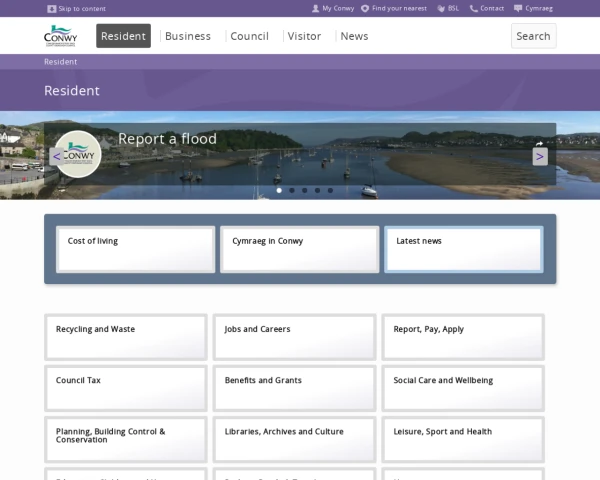Open BSL sign language link
The width and height of the screenshot is (600, 480).
(x=447, y=8)
